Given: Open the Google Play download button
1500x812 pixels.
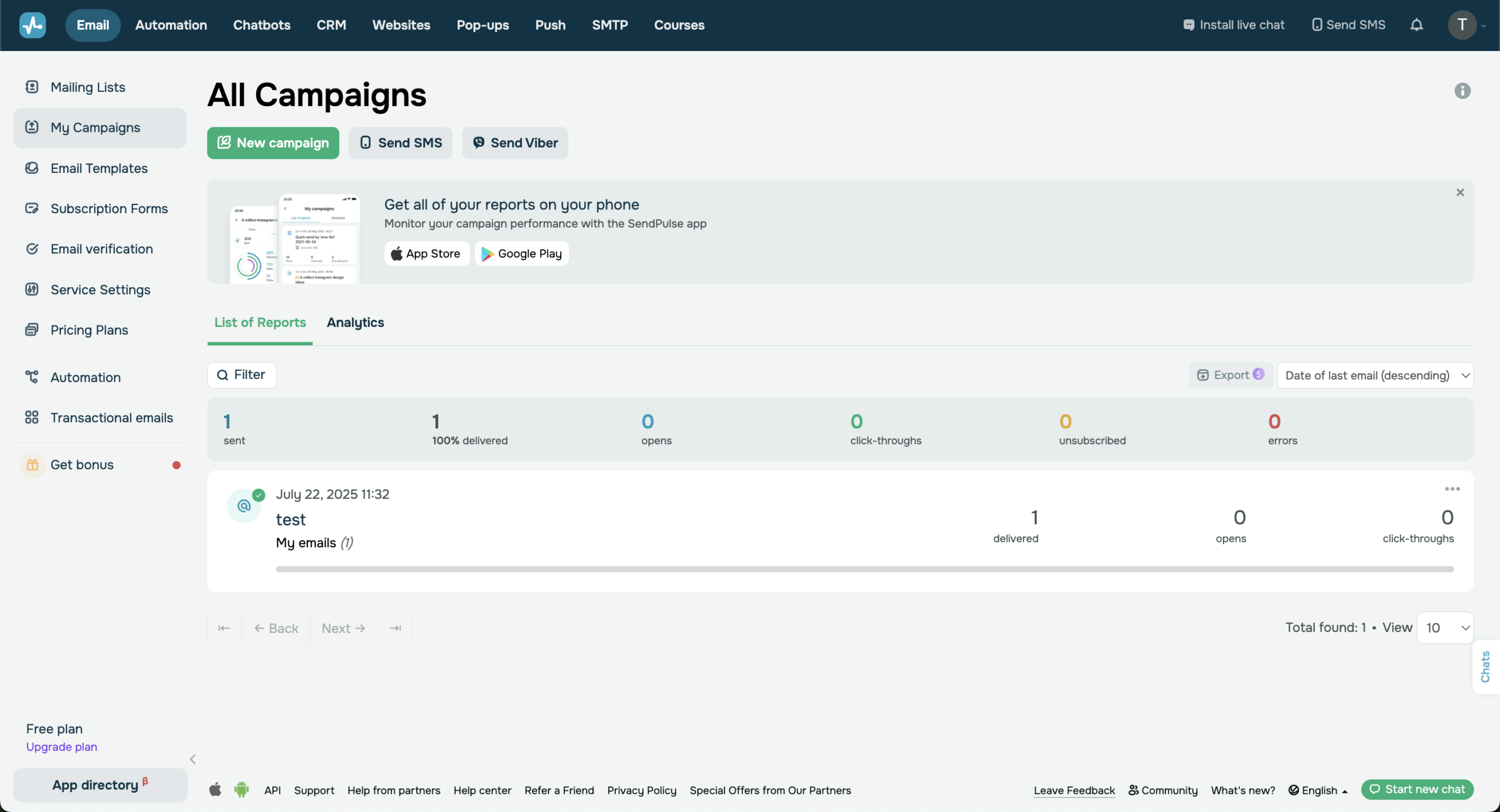Looking at the screenshot, I should [521, 254].
